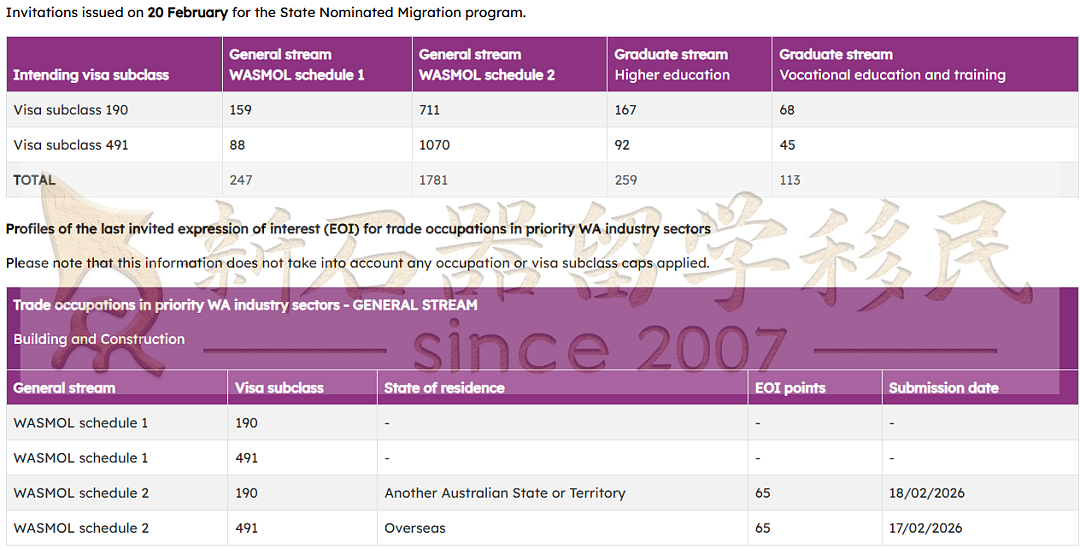Image resolution: width=1080 pixels, height=549 pixels.
Task: Click EOI points 65 in the Overseas row
Action: 762,528
